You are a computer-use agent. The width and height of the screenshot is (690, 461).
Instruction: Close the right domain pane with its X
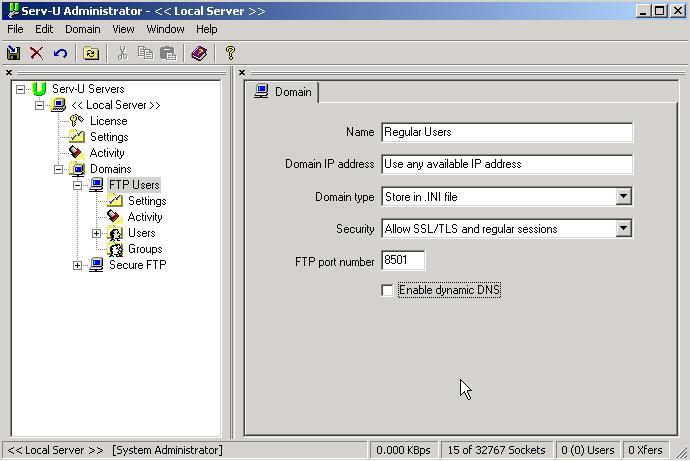coord(242,73)
